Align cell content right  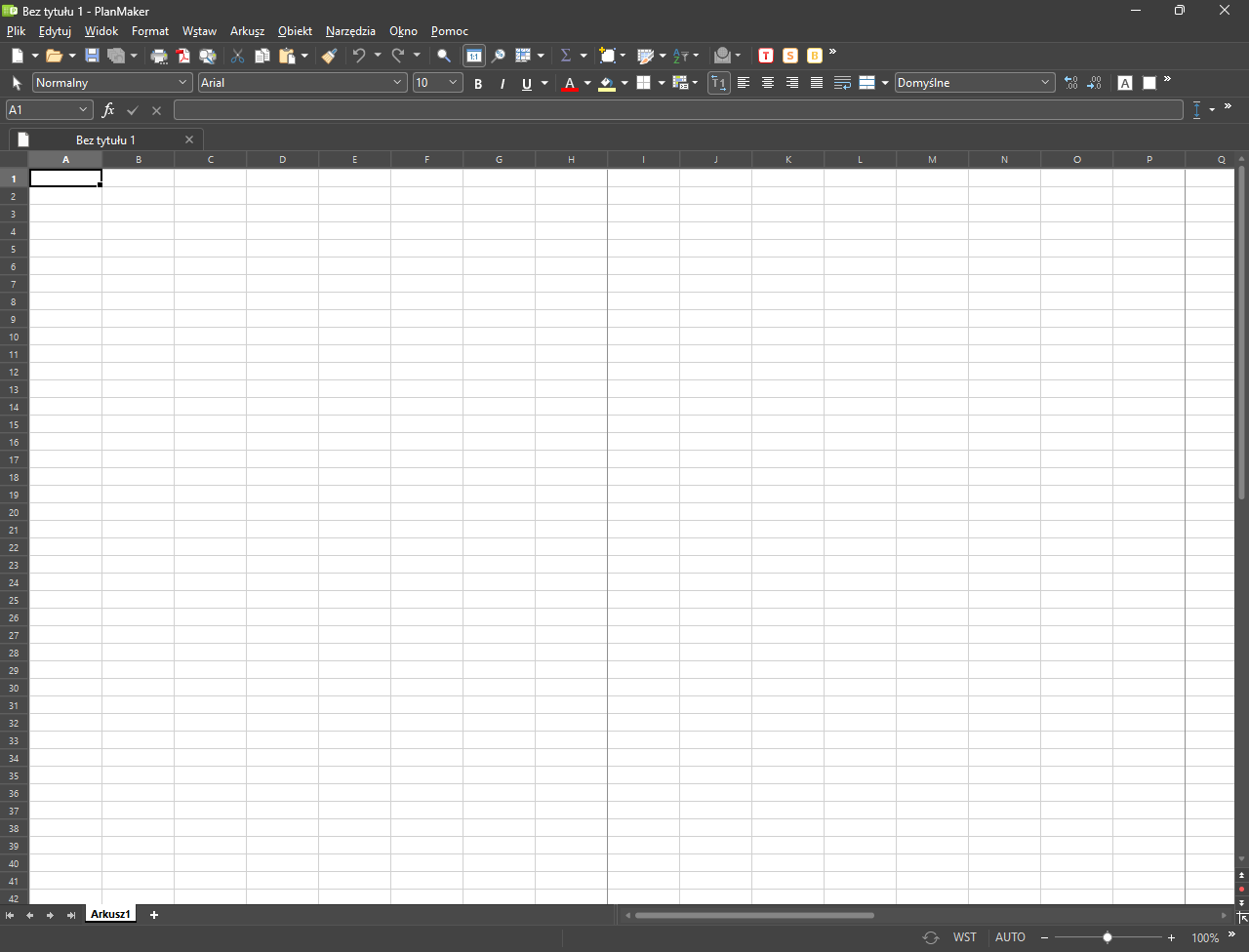point(792,83)
